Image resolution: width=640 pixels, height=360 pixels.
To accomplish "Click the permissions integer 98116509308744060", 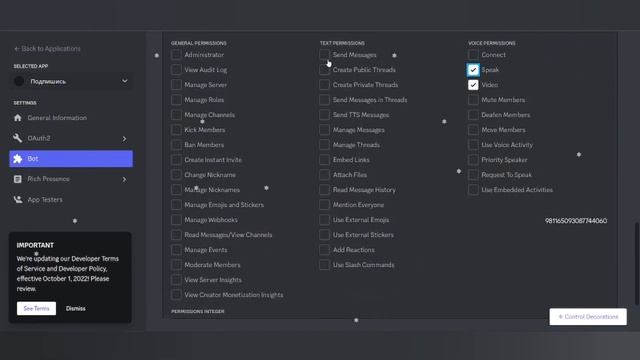I will [x=576, y=221].
